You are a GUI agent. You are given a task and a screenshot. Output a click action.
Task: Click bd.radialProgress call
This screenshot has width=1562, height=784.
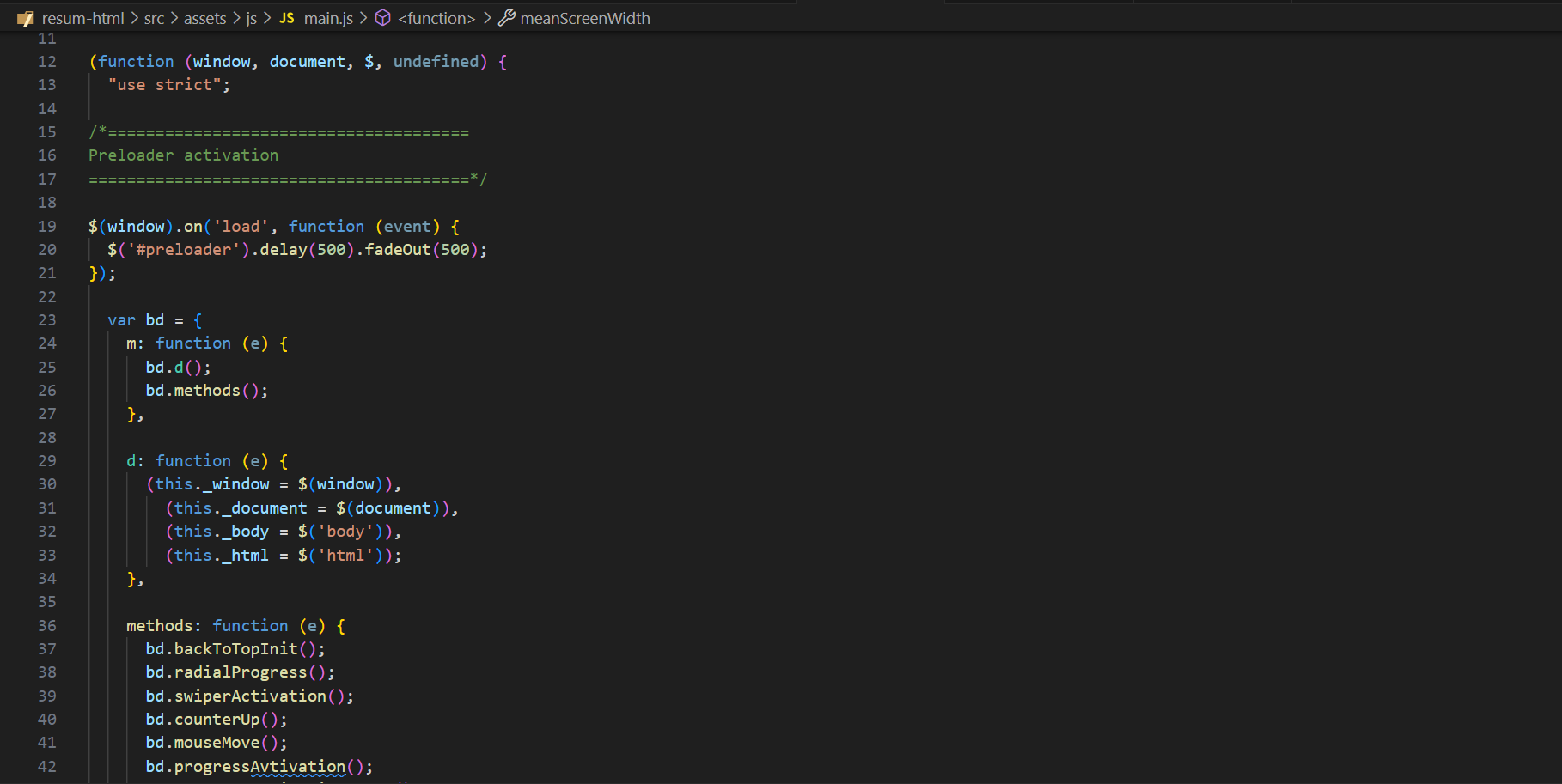(x=240, y=672)
